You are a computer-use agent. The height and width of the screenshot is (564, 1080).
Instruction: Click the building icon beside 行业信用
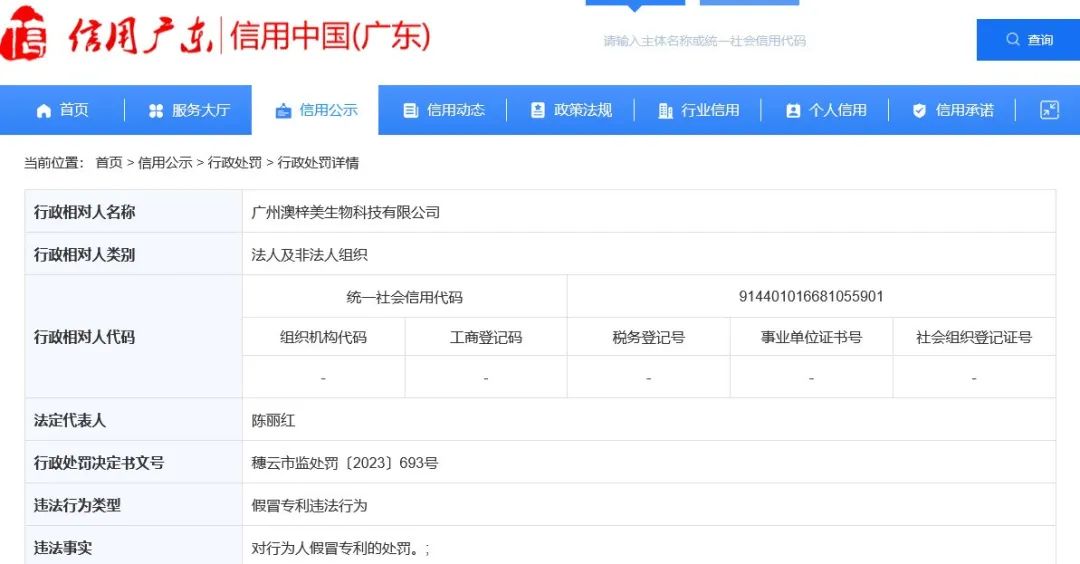coord(665,111)
